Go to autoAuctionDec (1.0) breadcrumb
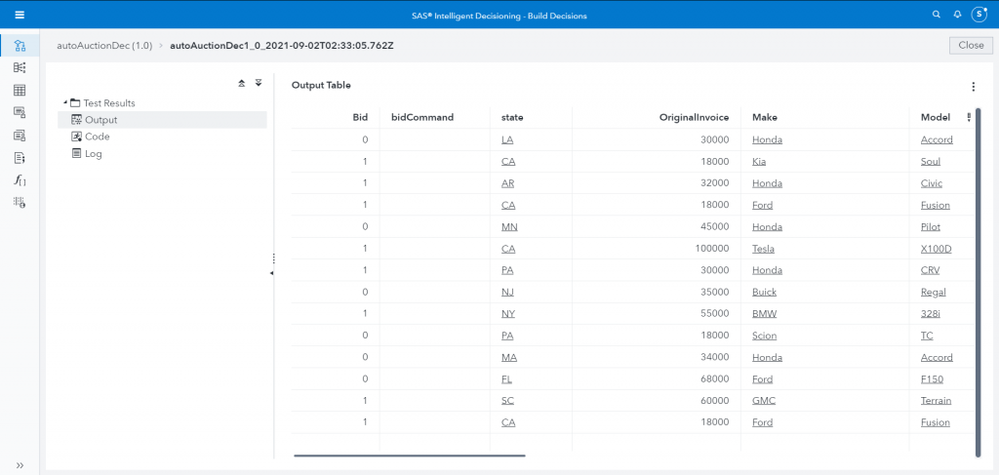 click(104, 46)
